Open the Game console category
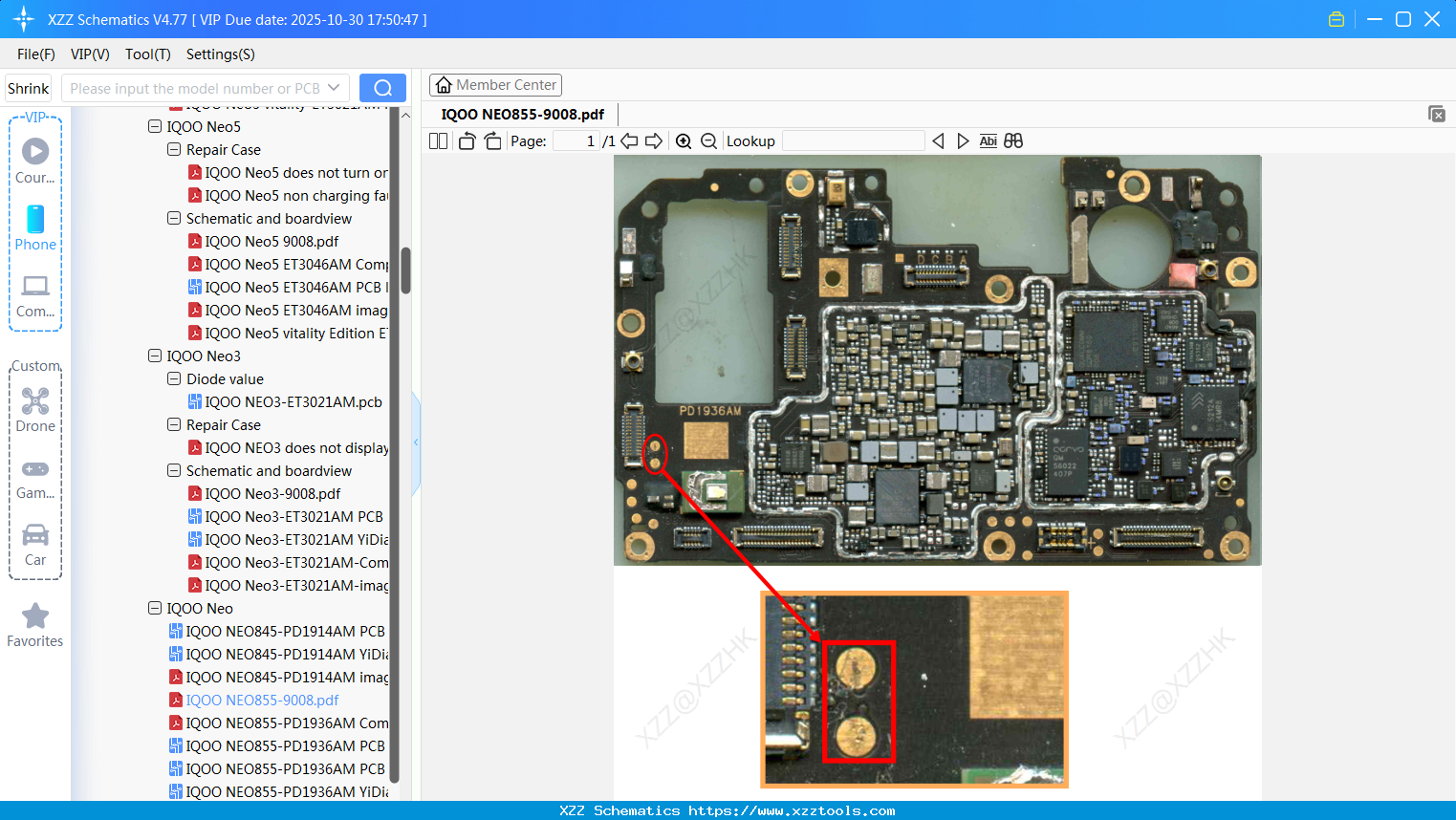 tap(35, 479)
